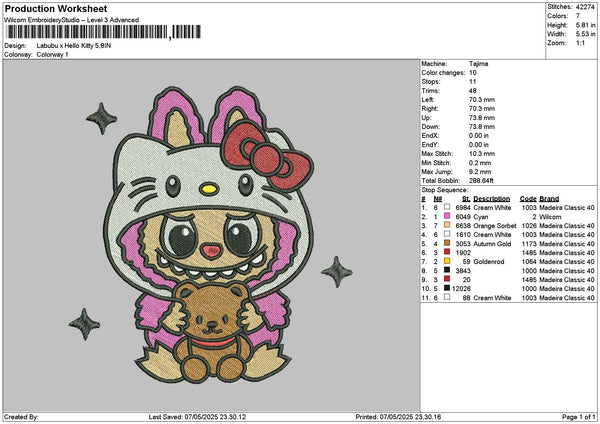The width and height of the screenshot is (600, 424).
Task: Click 'Wilcom EmbroideryStudio – Level 3 Advanced' text
Action: [x=72, y=20]
